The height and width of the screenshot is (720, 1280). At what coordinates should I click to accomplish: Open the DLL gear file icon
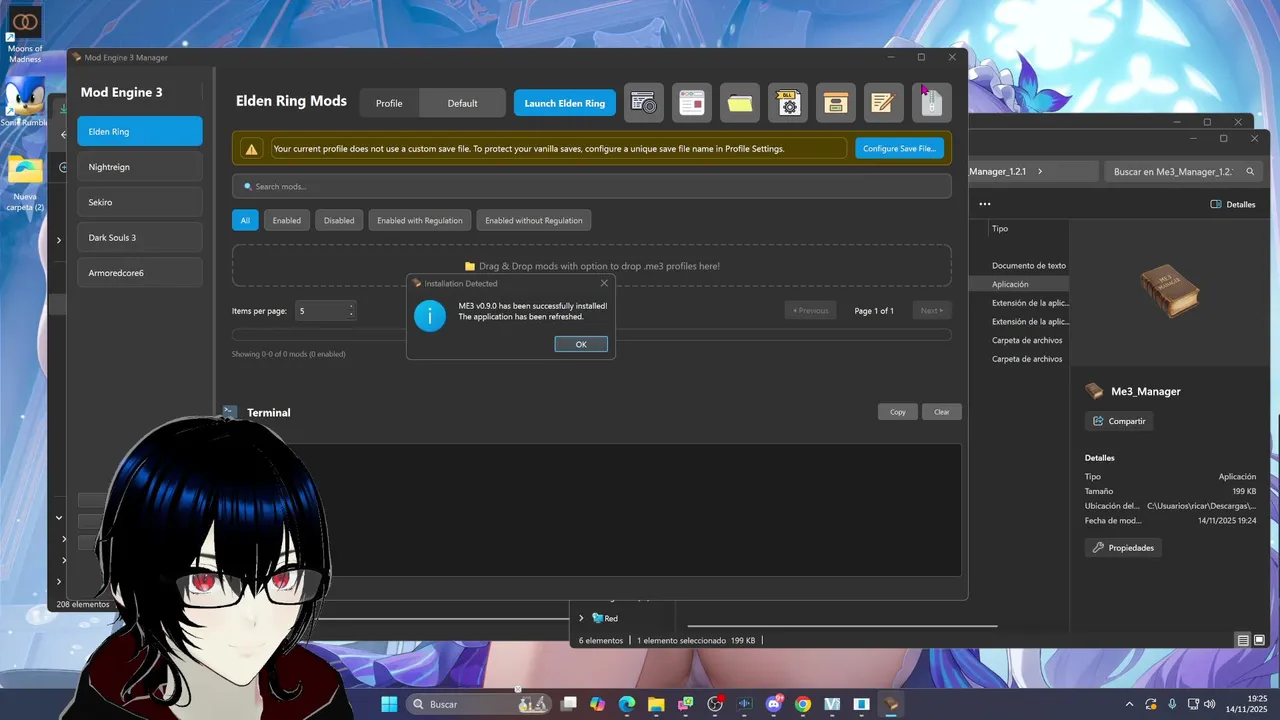pos(788,103)
